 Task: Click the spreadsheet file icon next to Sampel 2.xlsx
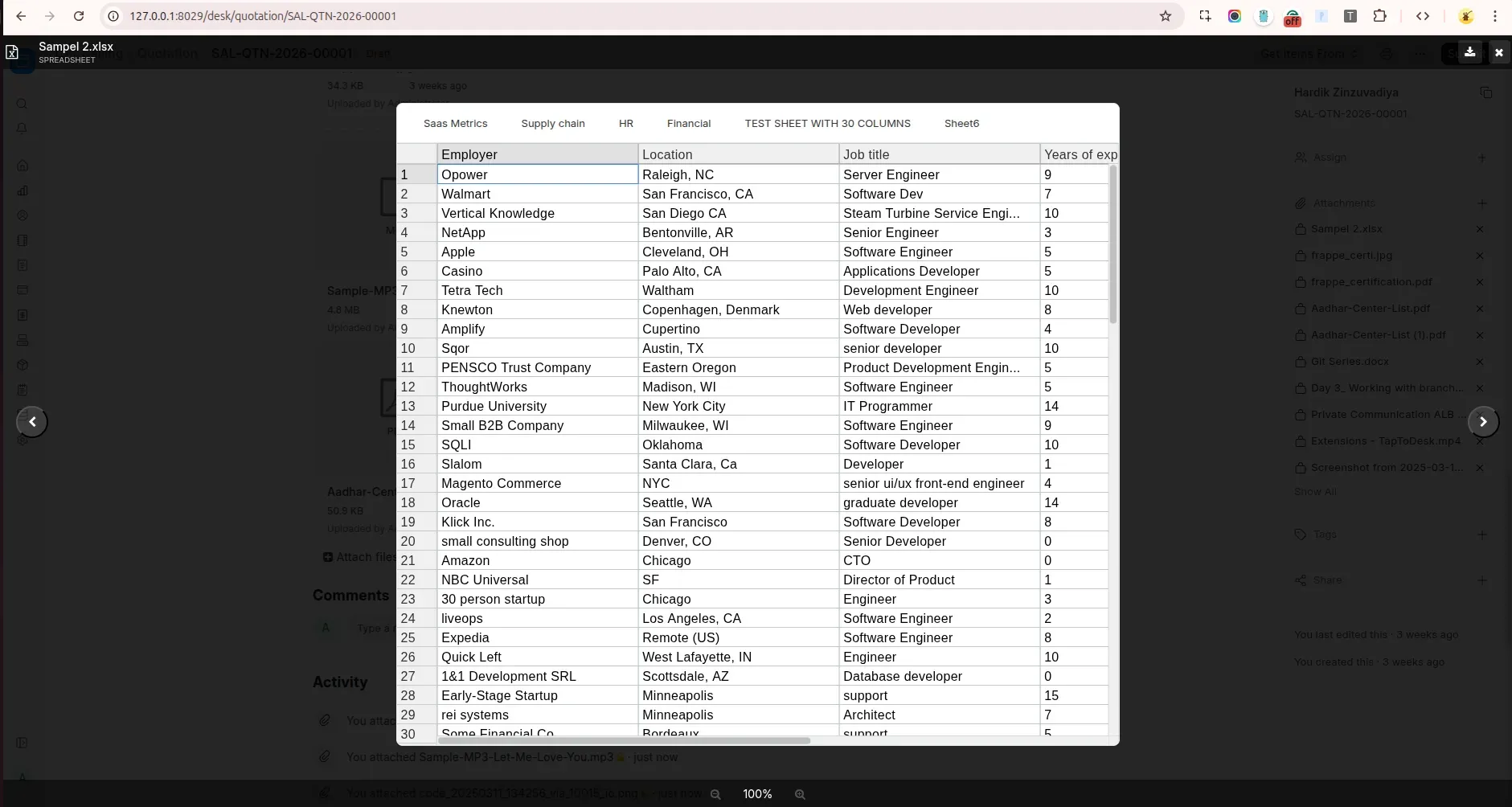pyautogui.click(x=13, y=52)
